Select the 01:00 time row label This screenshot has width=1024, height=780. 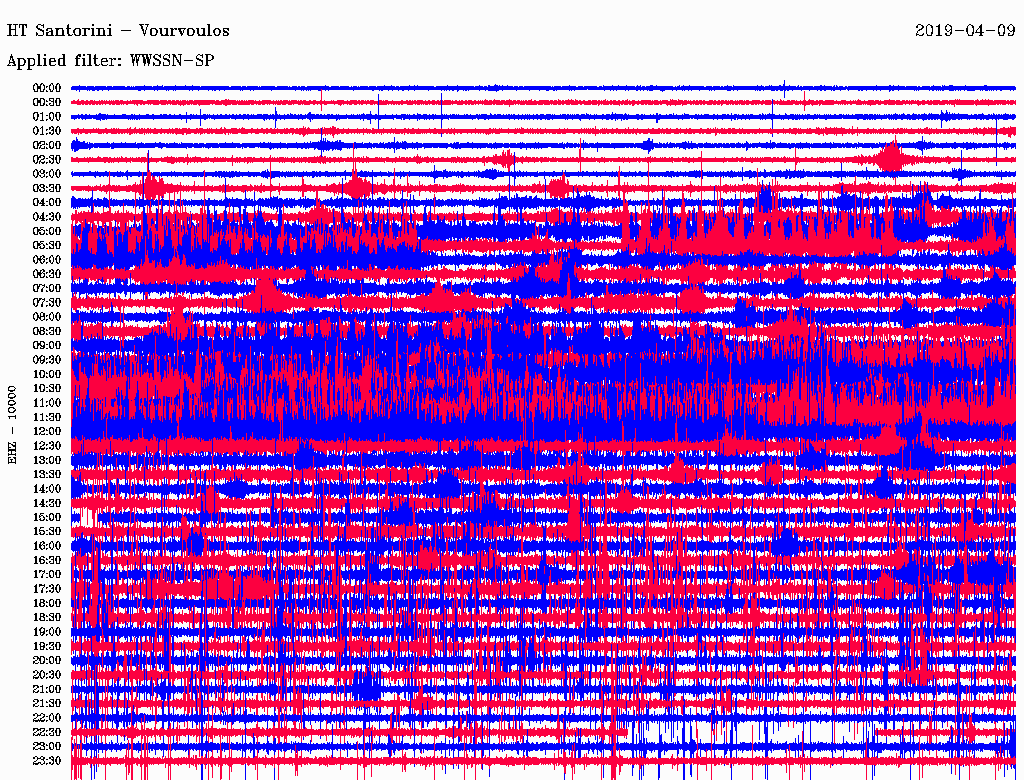point(46,117)
